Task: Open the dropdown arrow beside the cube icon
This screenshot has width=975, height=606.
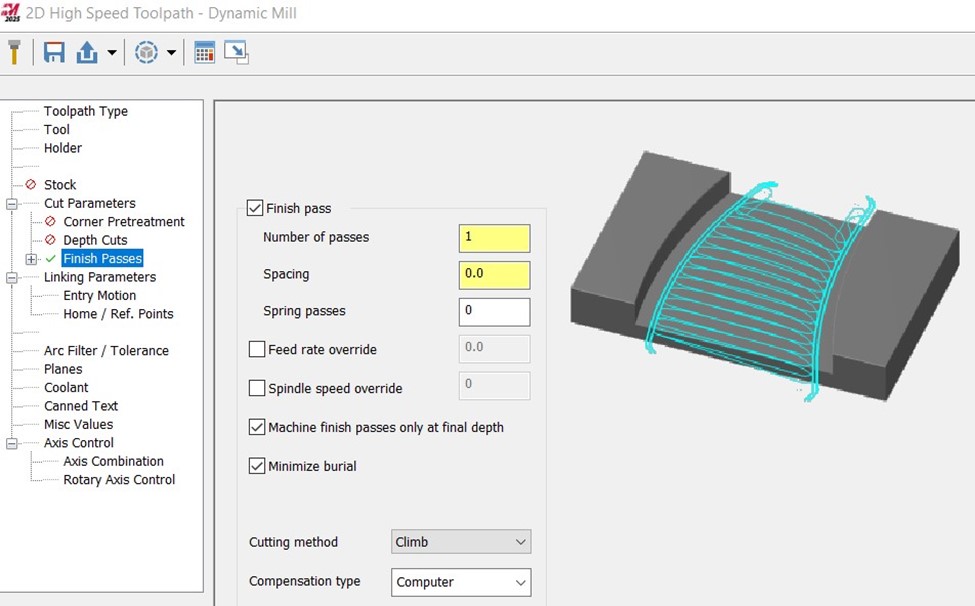Action: tap(171, 53)
